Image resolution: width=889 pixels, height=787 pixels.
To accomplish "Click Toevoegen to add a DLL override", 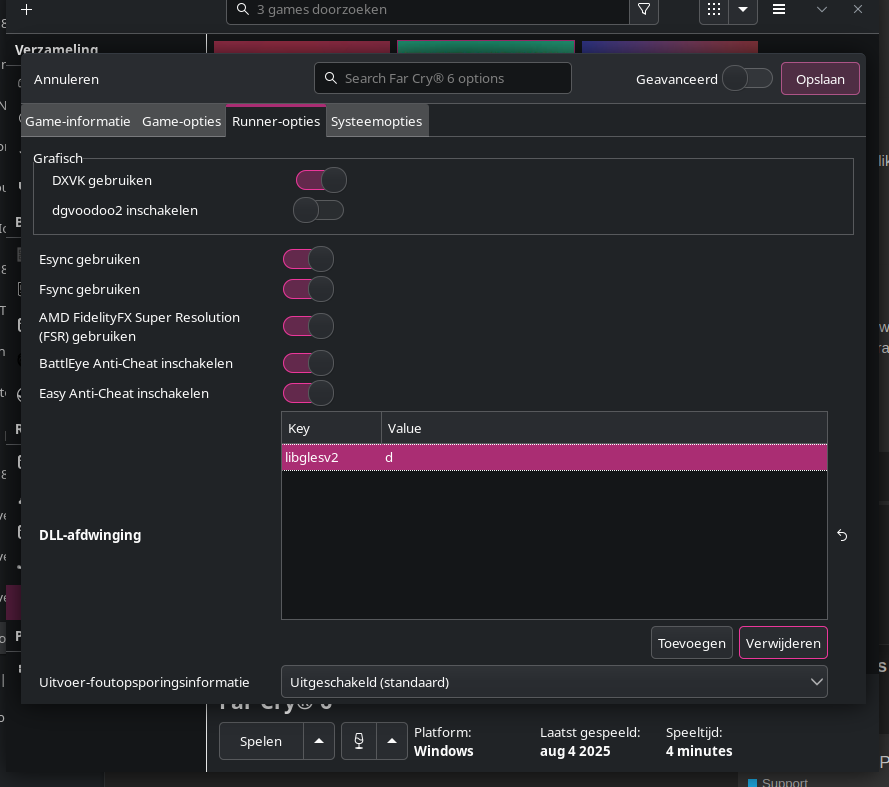I will click(692, 643).
